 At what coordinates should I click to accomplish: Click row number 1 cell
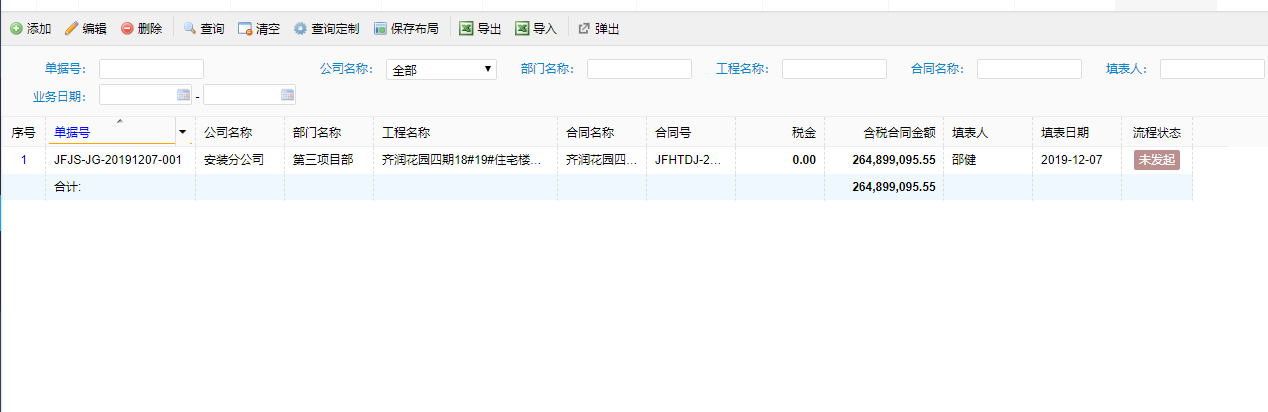(x=24, y=159)
